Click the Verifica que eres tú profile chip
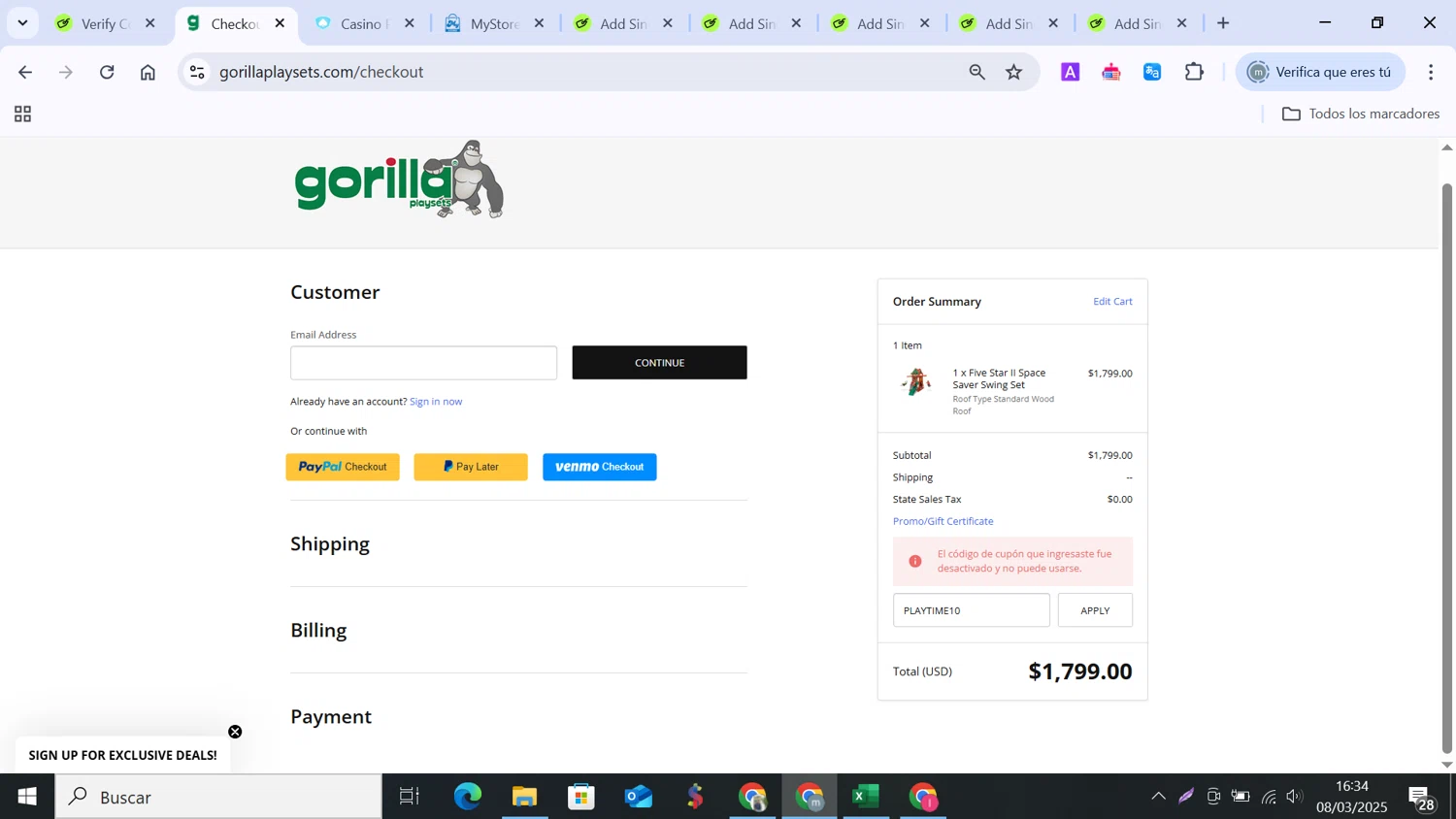This screenshot has width=1456, height=819. (x=1320, y=72)
